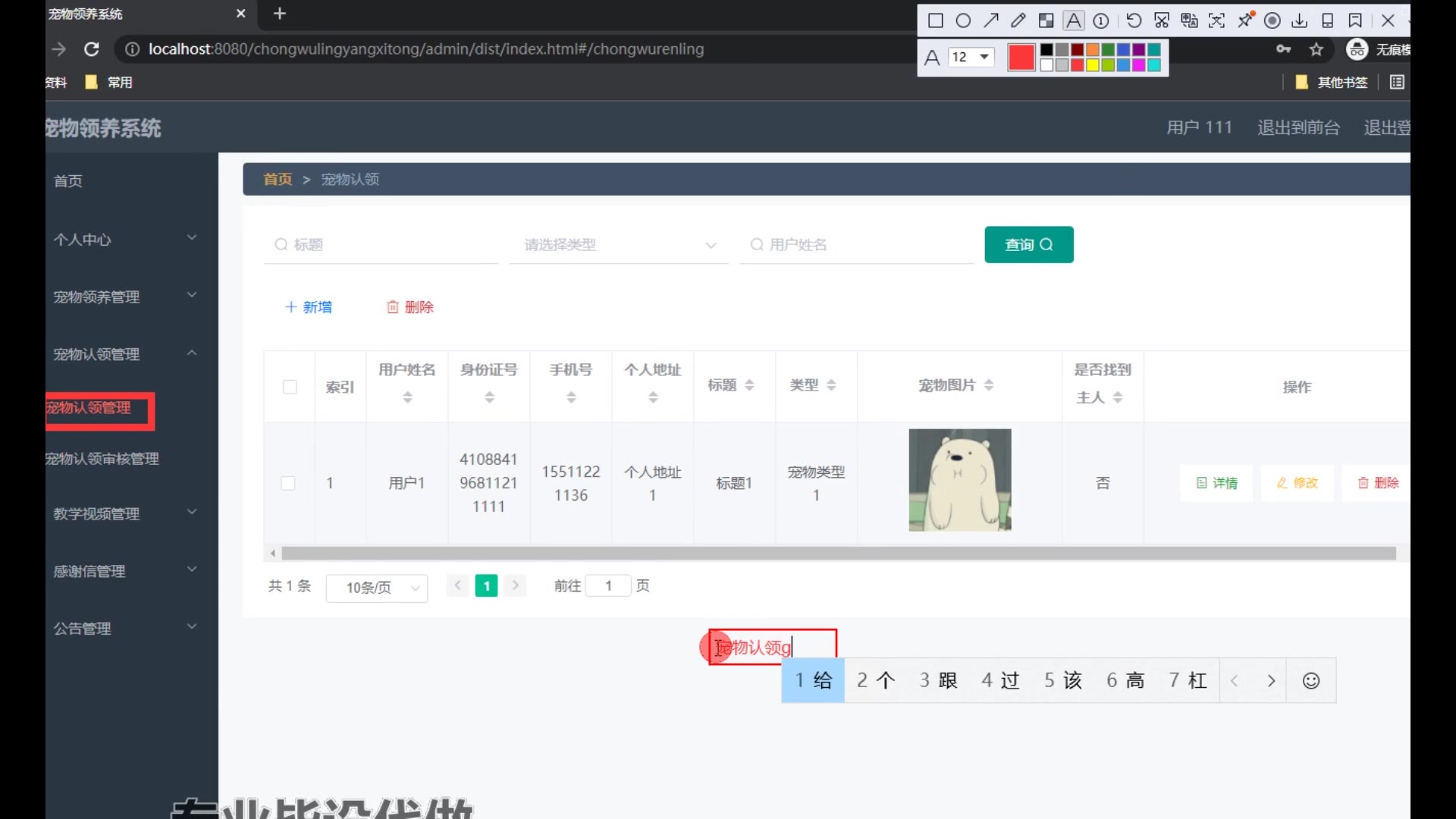
Task: Click the 删除 button above the table
Action: 410,307
